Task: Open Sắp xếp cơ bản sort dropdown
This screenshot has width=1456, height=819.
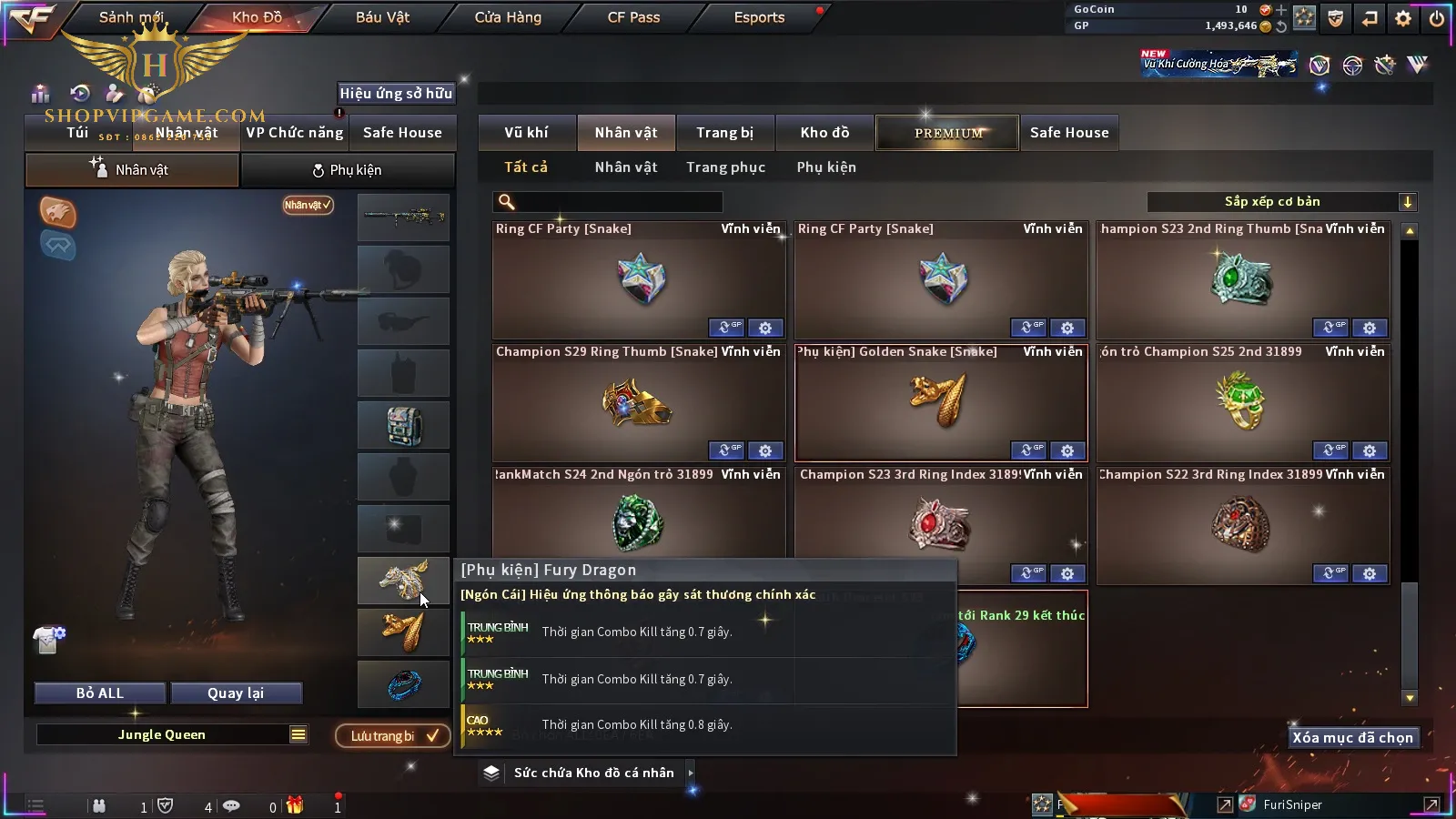Action: tap(1407, 202)
